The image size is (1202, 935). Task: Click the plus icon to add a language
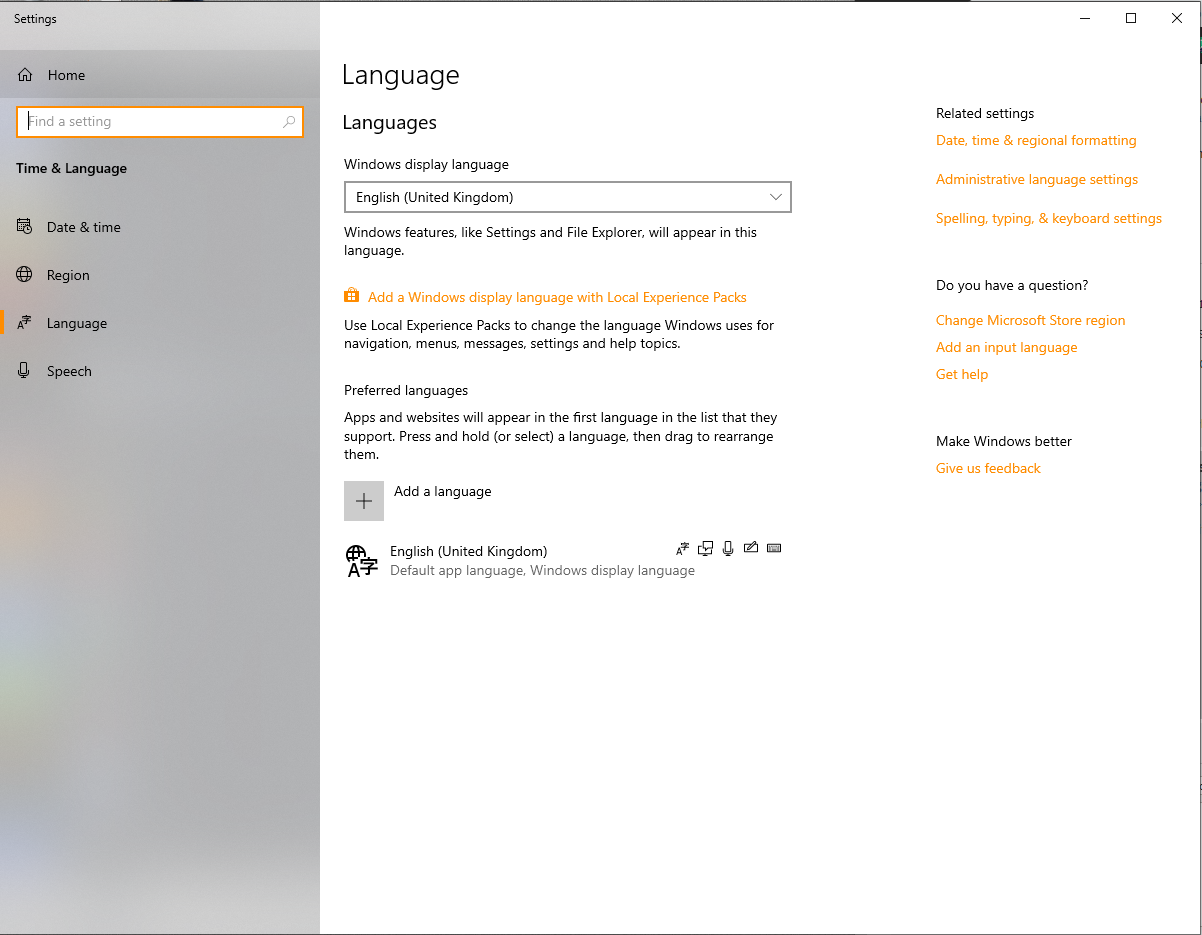click(364, 501)
